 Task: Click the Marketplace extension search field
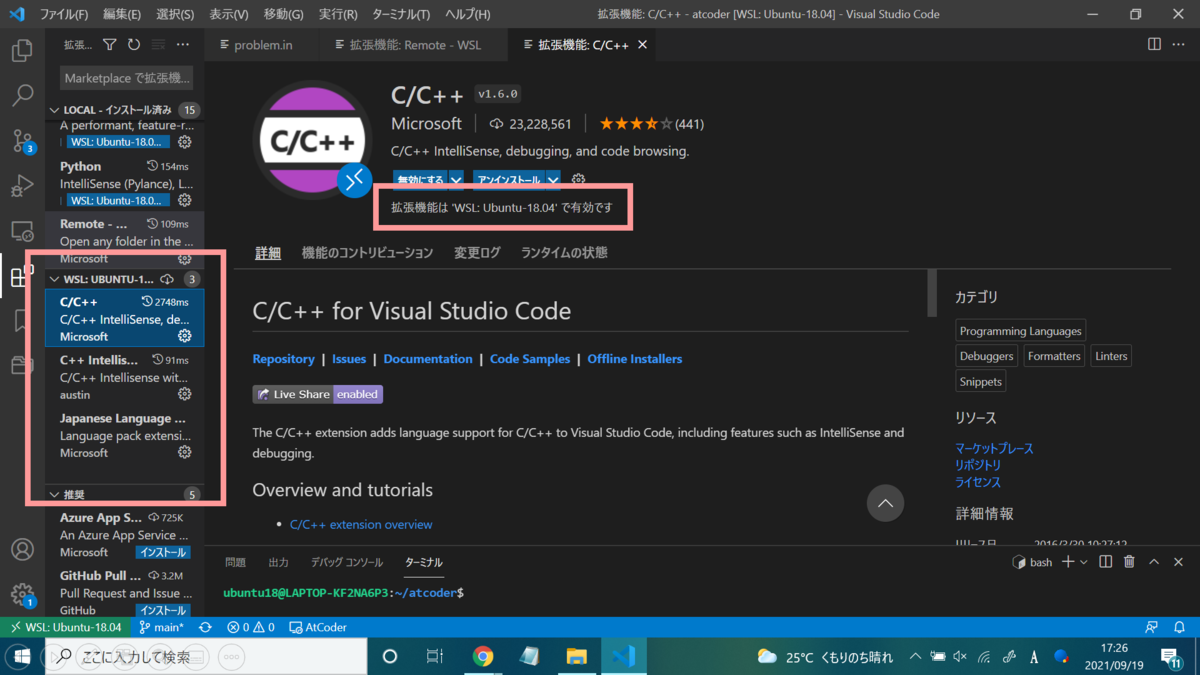126,77
